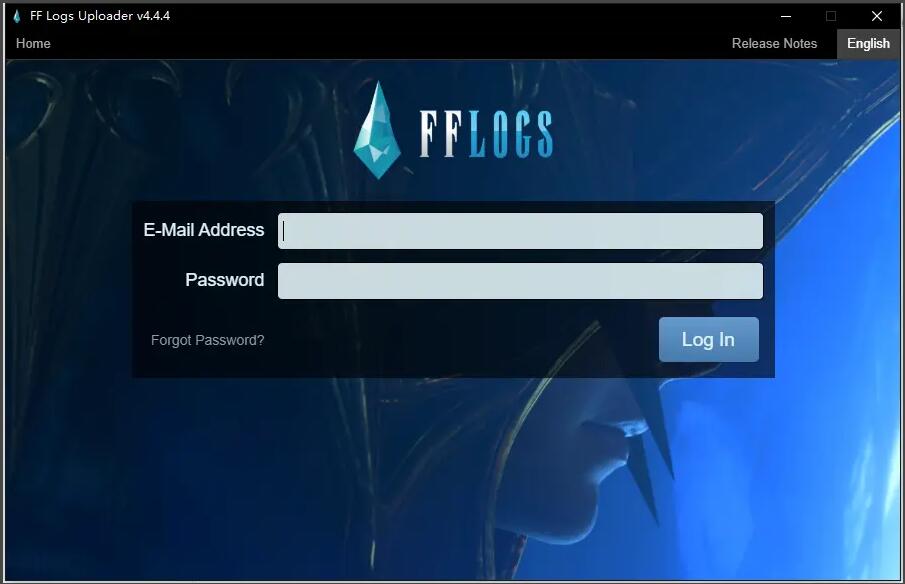This screenshot has width=905, height=584.
Task: Minimize the FF Logs Uploader window
Action: tap(786, 16)
